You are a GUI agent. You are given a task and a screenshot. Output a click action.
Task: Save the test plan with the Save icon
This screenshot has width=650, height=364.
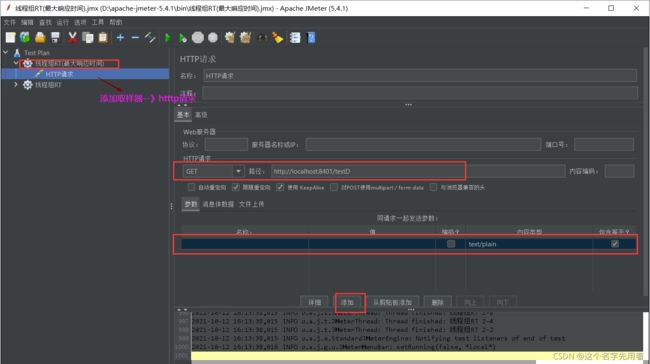(x=55, y=38)
